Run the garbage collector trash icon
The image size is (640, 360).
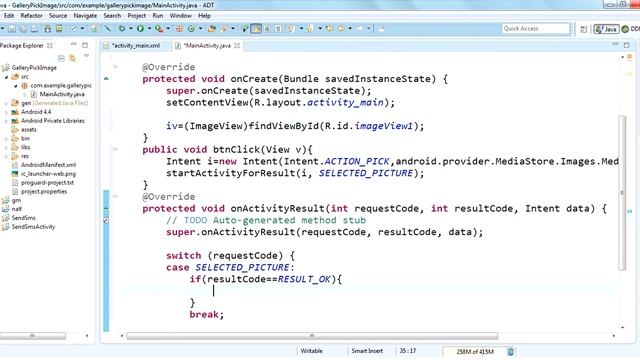pyautogui.click(x=511, y=351)
